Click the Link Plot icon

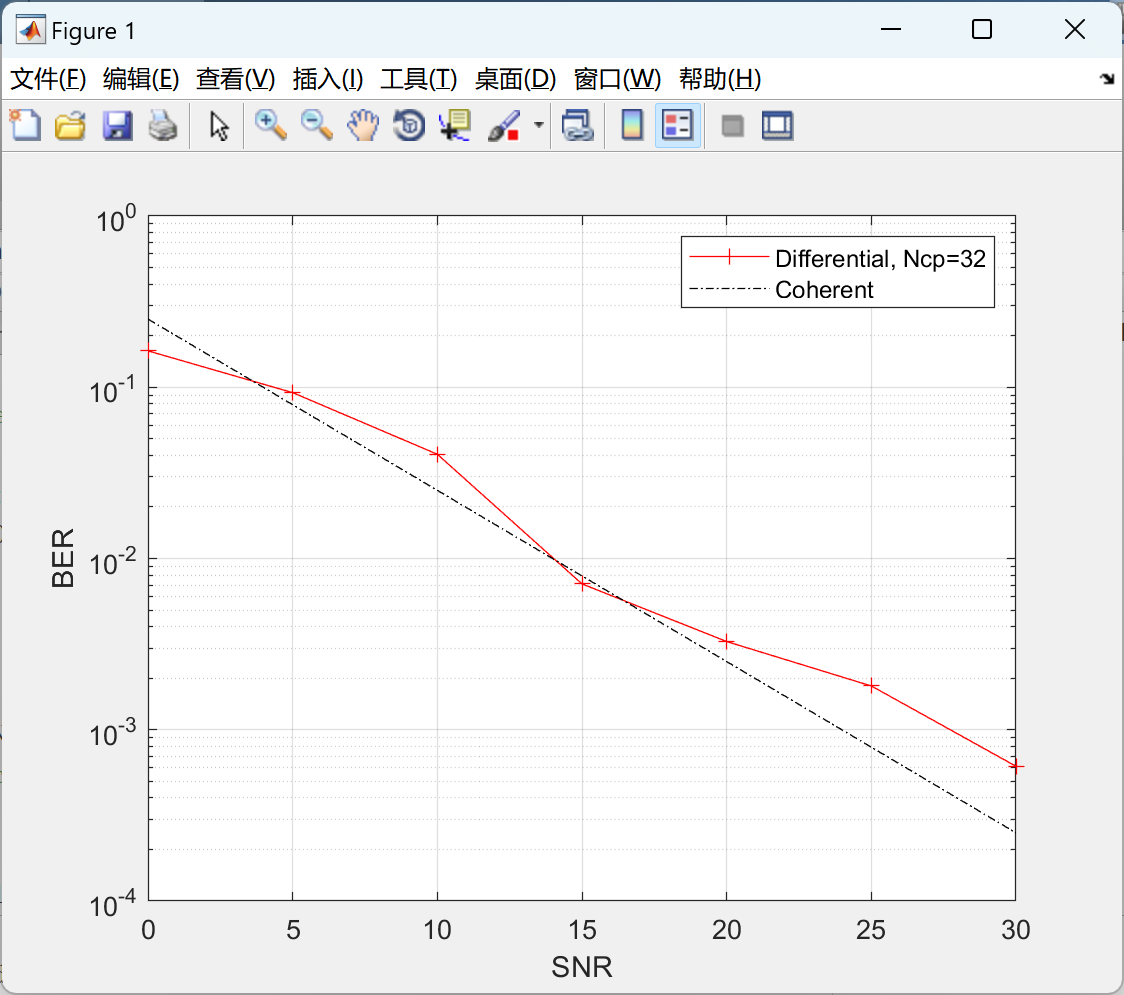[577, 125]
